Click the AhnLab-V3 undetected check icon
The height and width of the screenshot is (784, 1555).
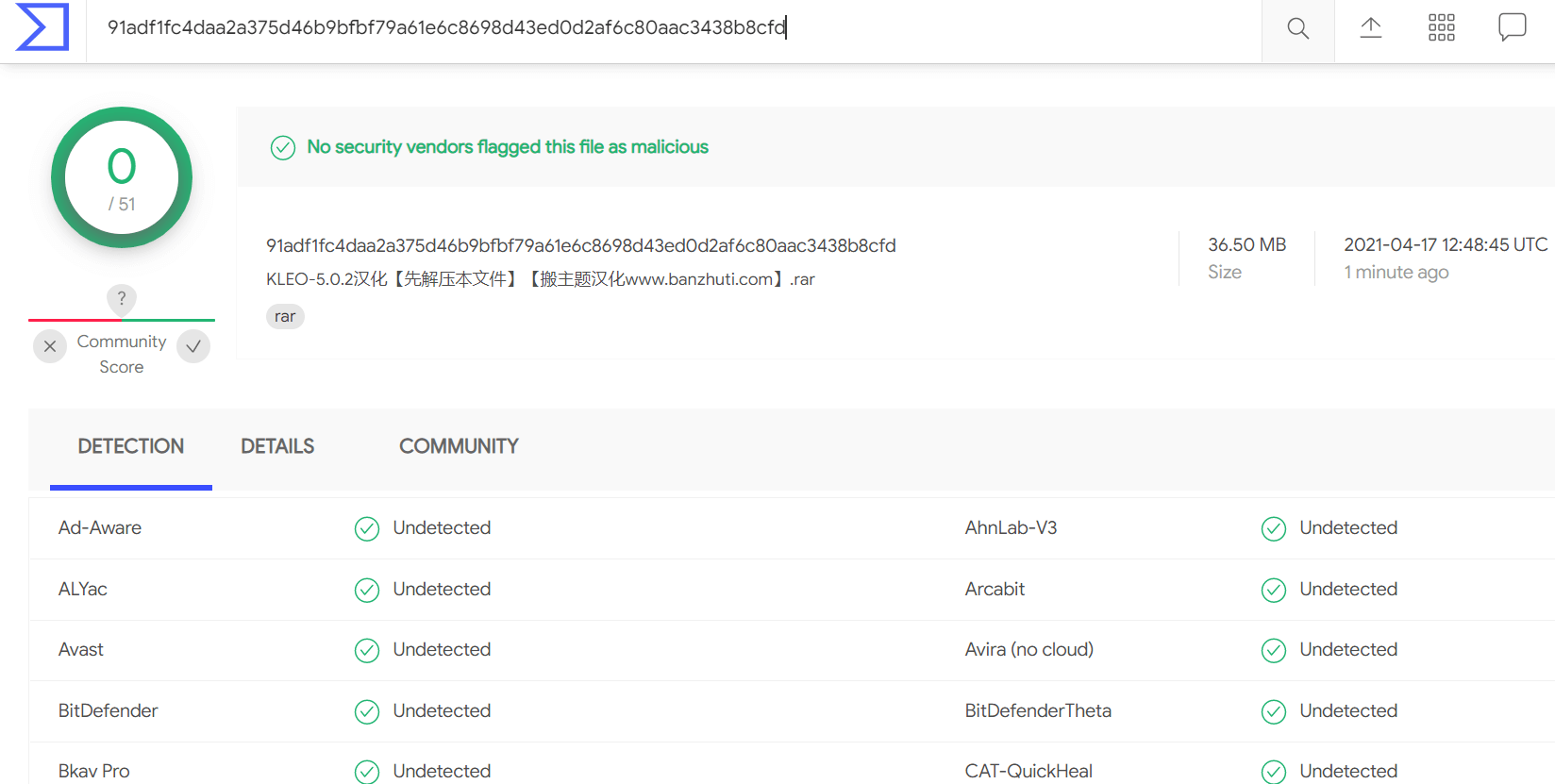[1274, 529]
